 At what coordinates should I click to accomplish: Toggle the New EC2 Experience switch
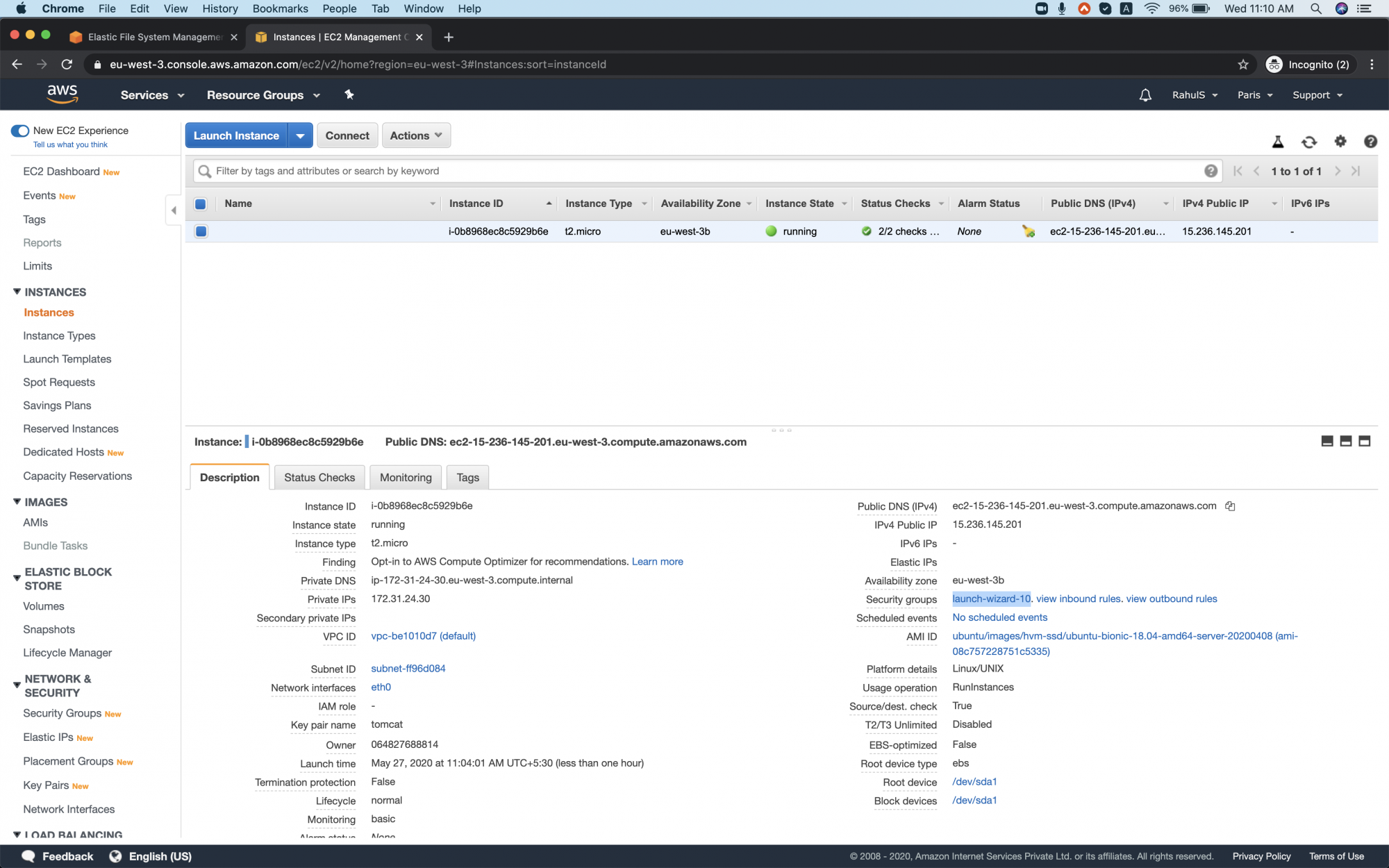pyautogui.click(x=20, y=131)
